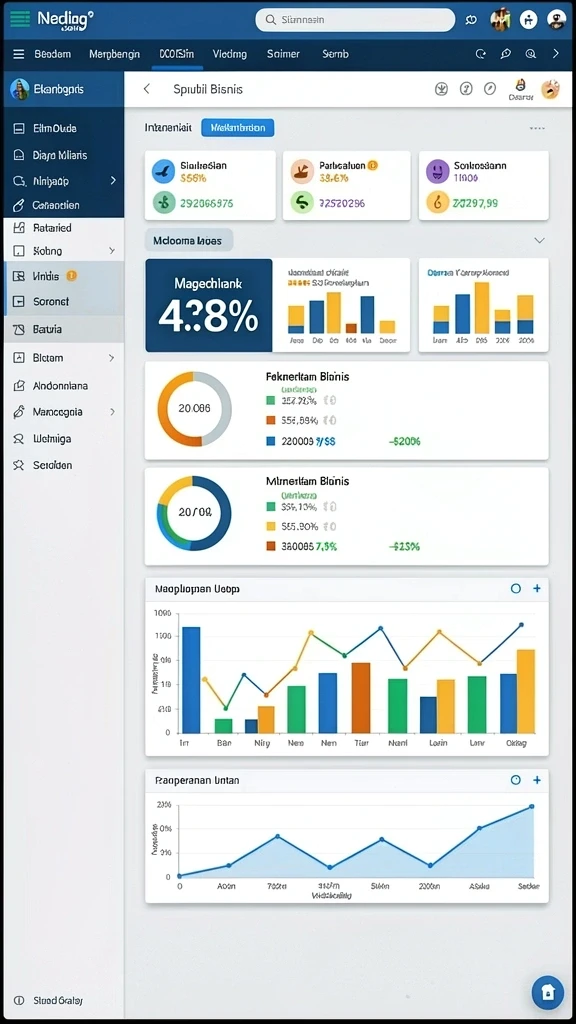Viewport: 576px width, 1024px height.
Task: Click the plus icon in Maoplopnan Ueop panel
Action: pyautogui.click(x=537, y=588)
